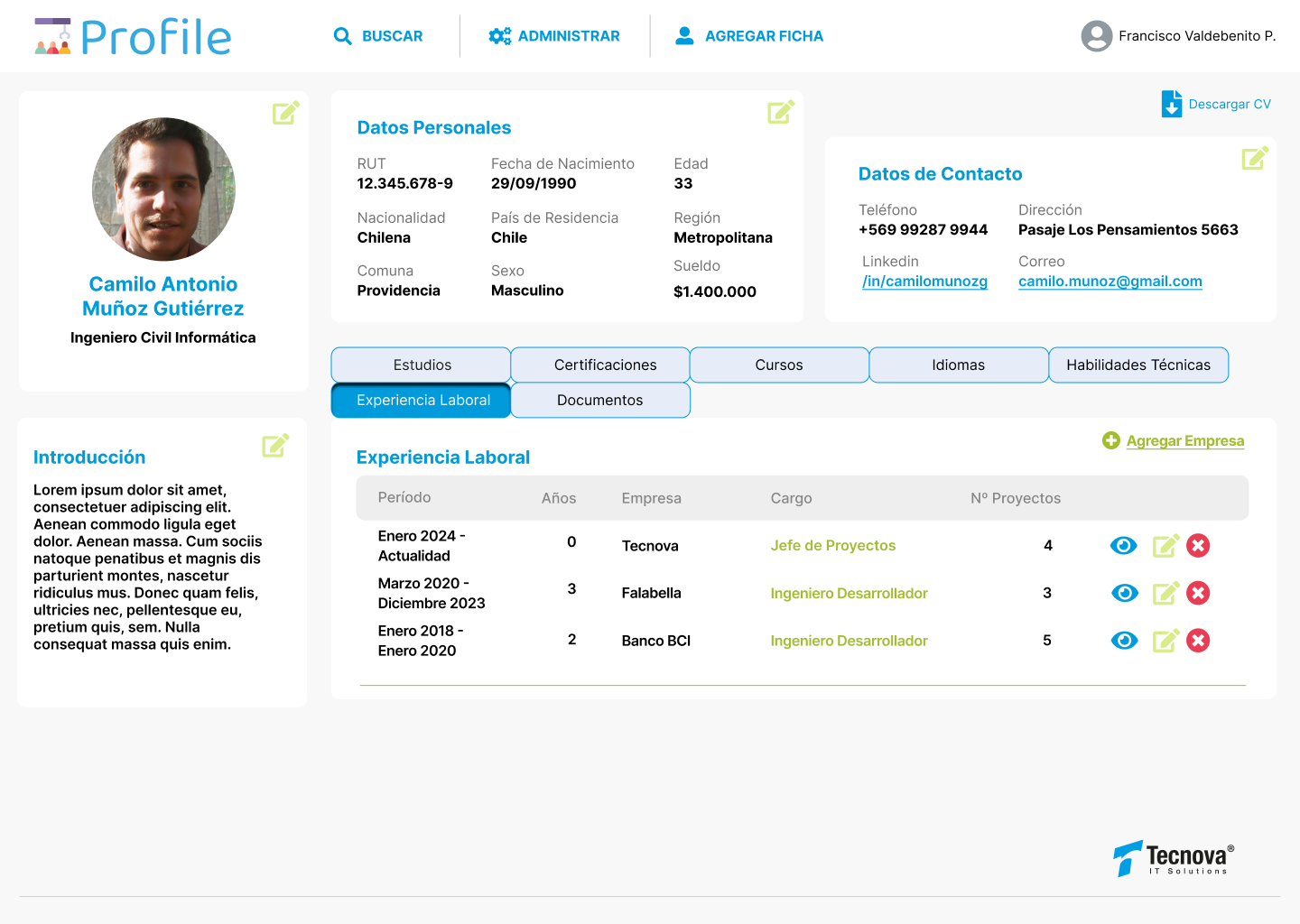The width and height of the screenshot is (1300, 924).
Task: View Banco BCI details via eye icon
Action: (x=1123, y=641)
